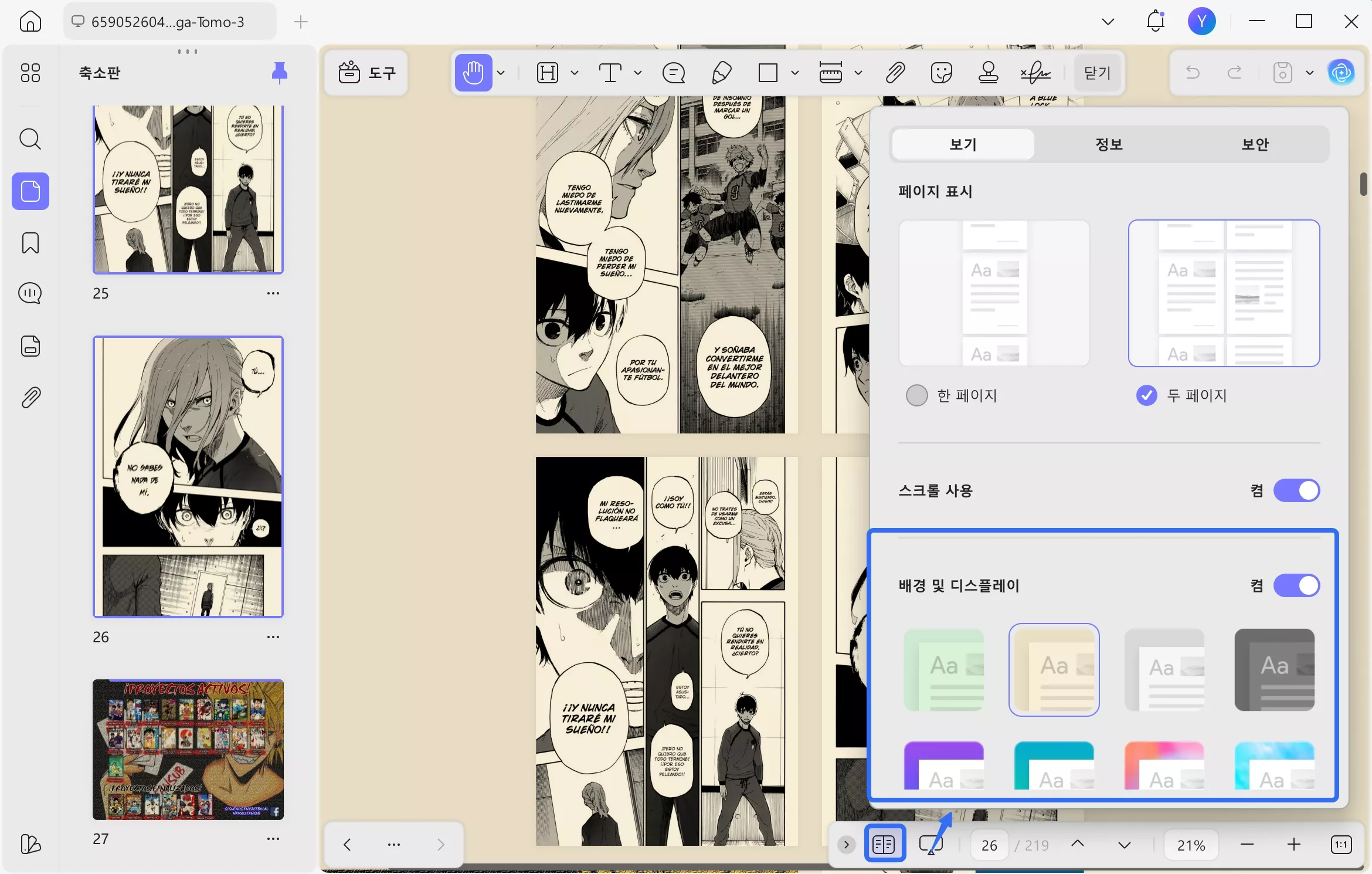Open the Comment tool
This screenshot has height=874, width=1372.
(674, 72)
